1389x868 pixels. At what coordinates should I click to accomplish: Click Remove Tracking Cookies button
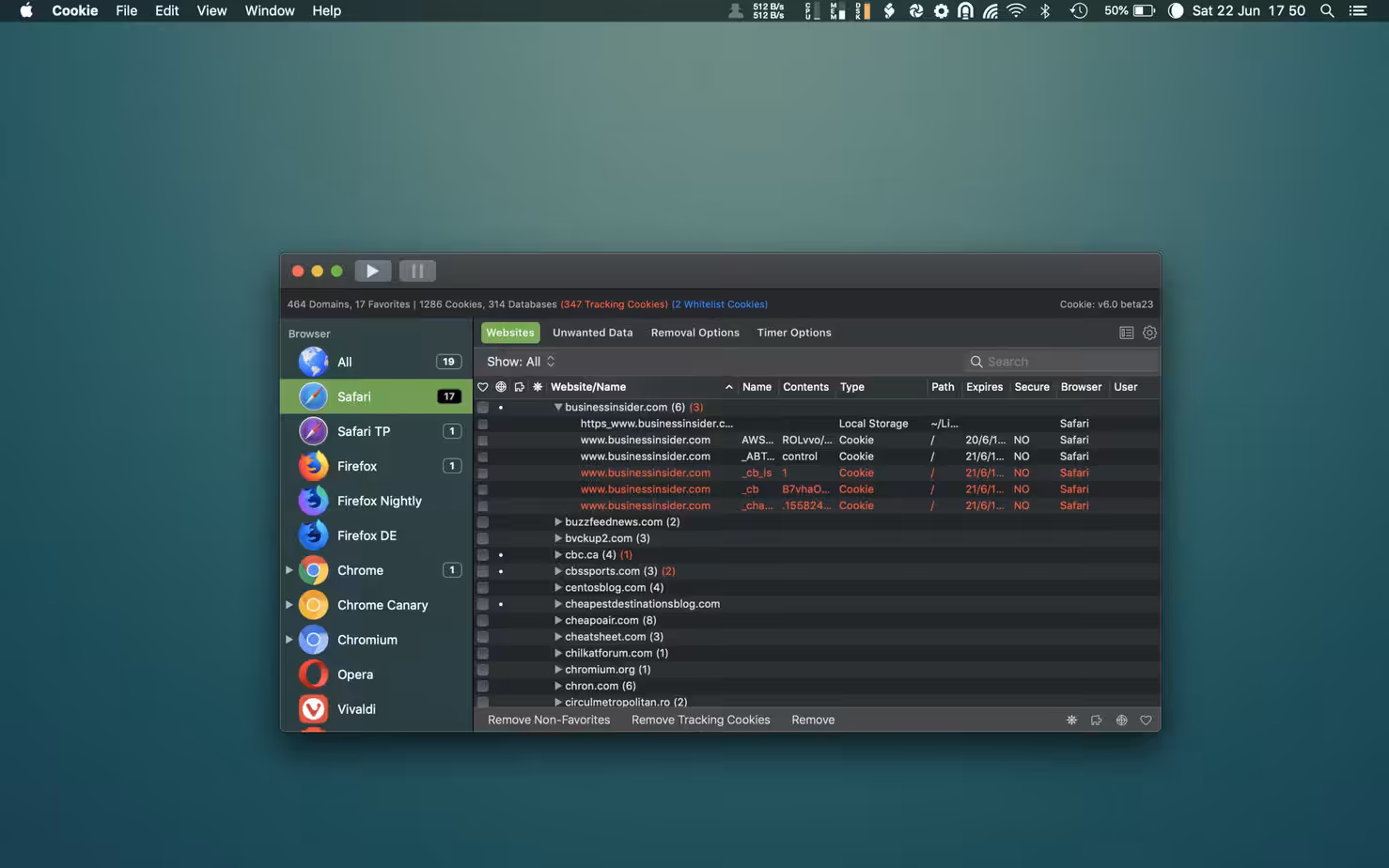pyautogui.click(x=701, y=721)
